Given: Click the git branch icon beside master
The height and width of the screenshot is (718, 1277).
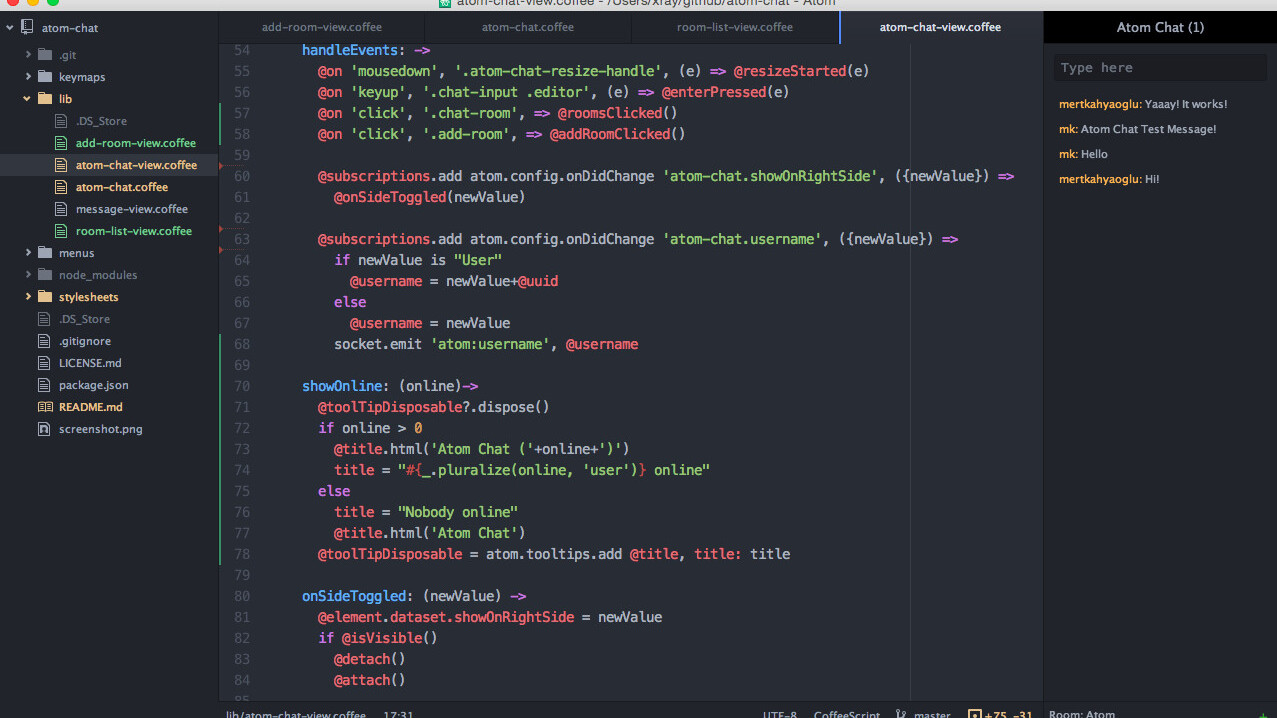Looking at the screenshot, I should point(900,714).
